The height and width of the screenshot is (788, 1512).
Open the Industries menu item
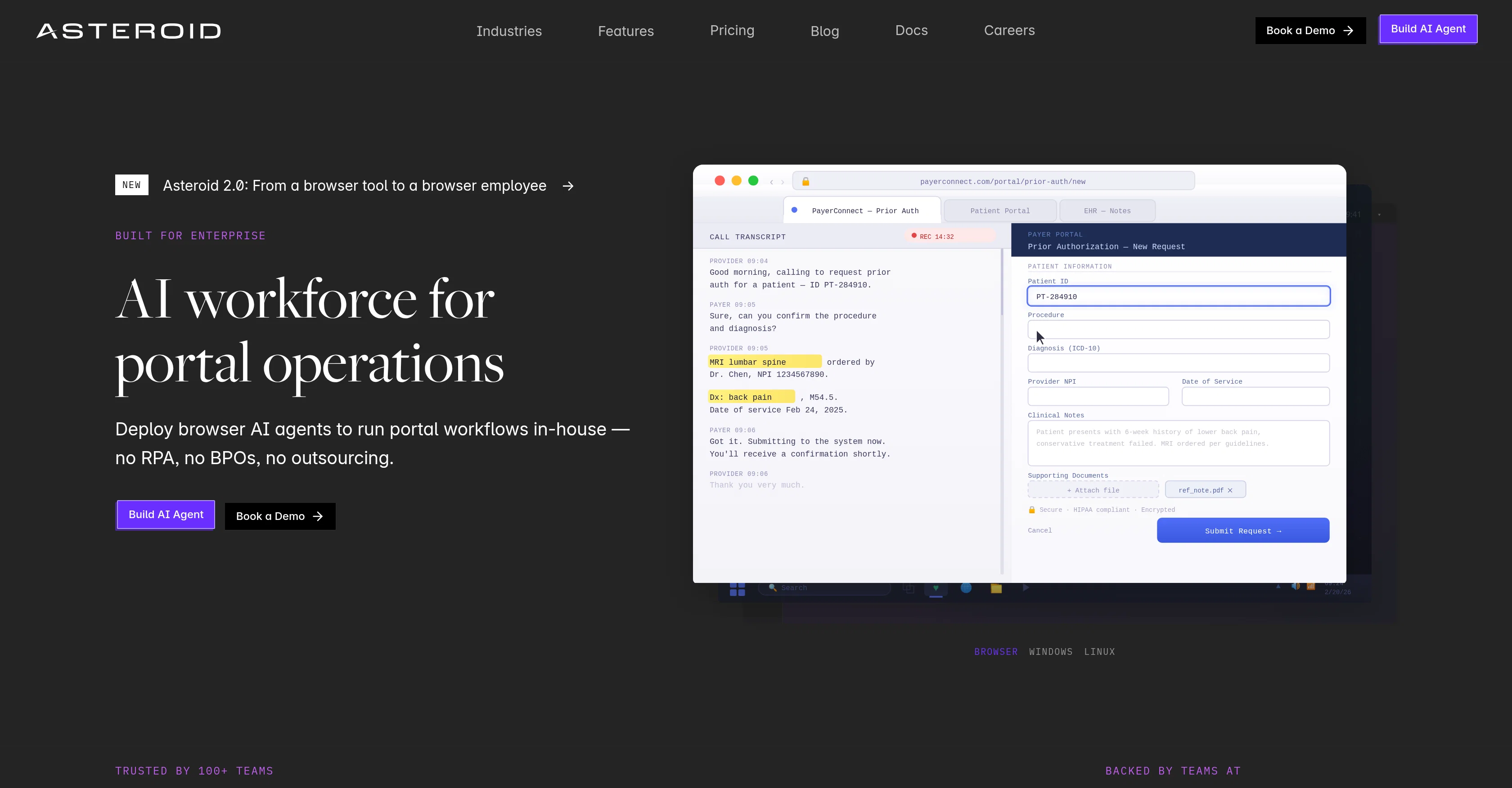[x=509, y=31]
